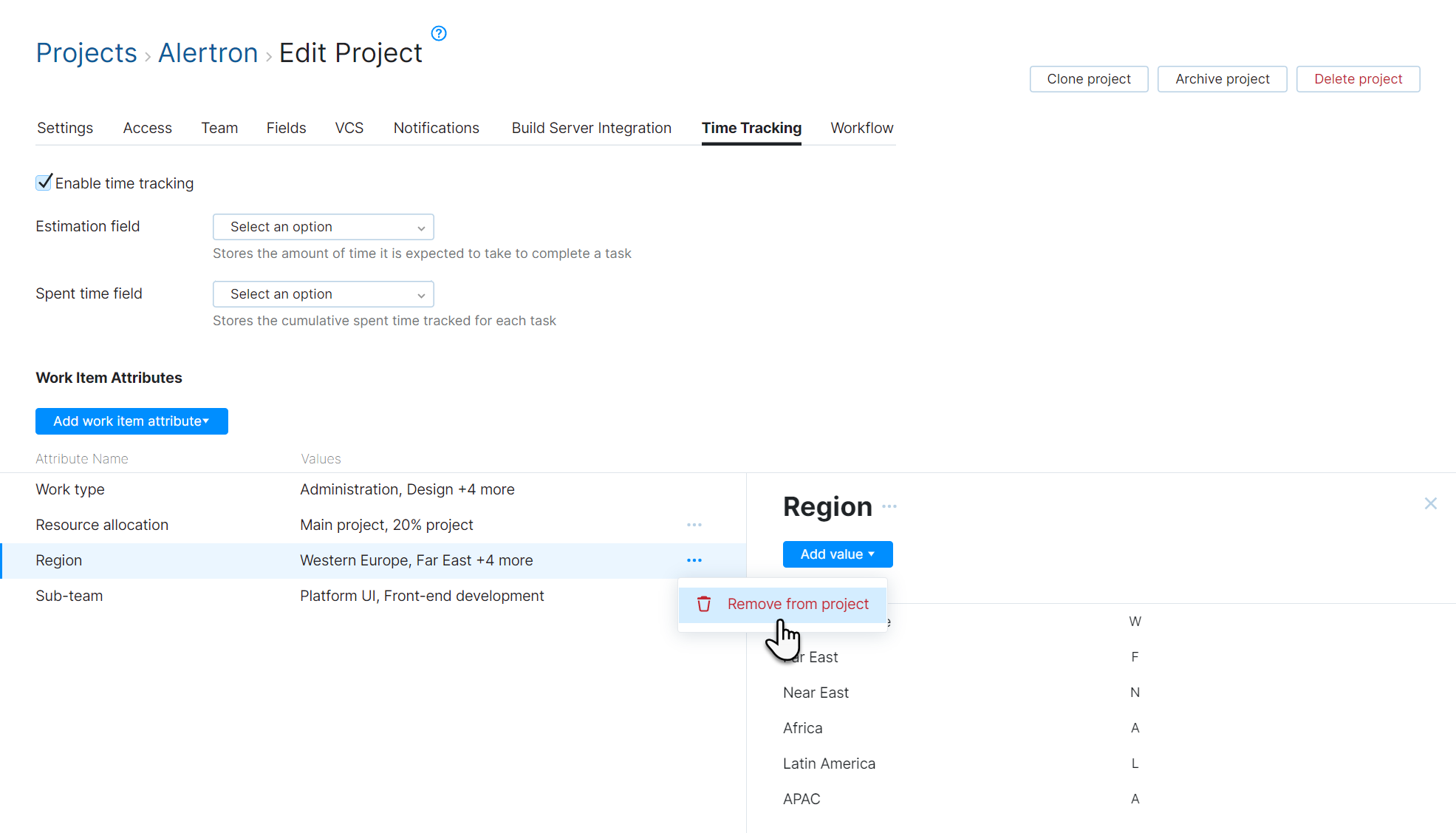Open the Region attribute row ellipsis menu
The image size is (1456, 833).
[x=694, y=560]
